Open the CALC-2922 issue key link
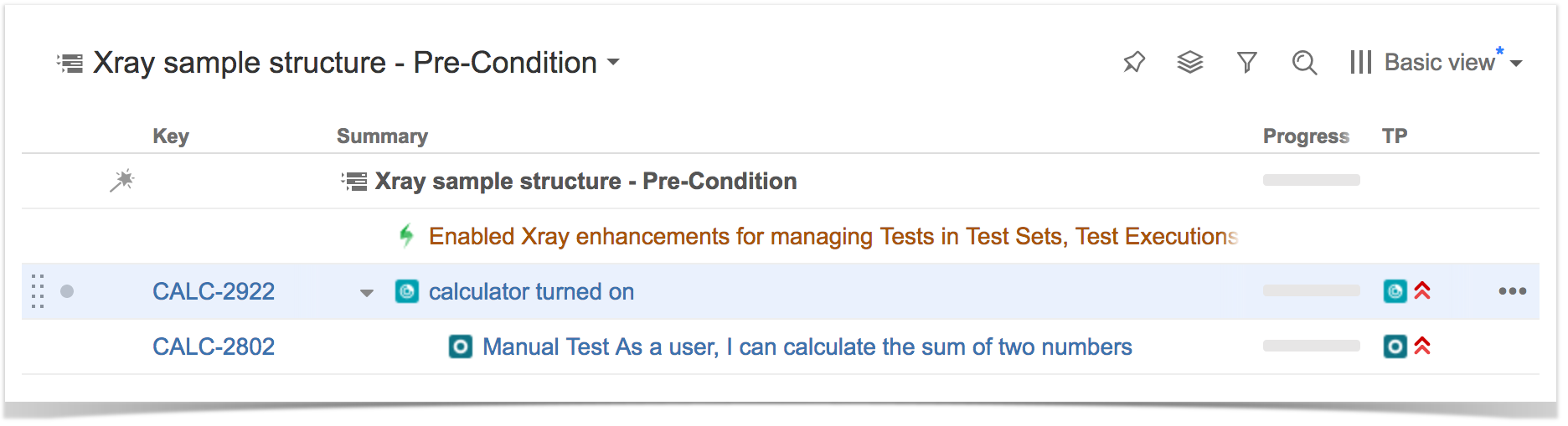The width and height of the screenshot is (1568, 426). pos(214,291)
